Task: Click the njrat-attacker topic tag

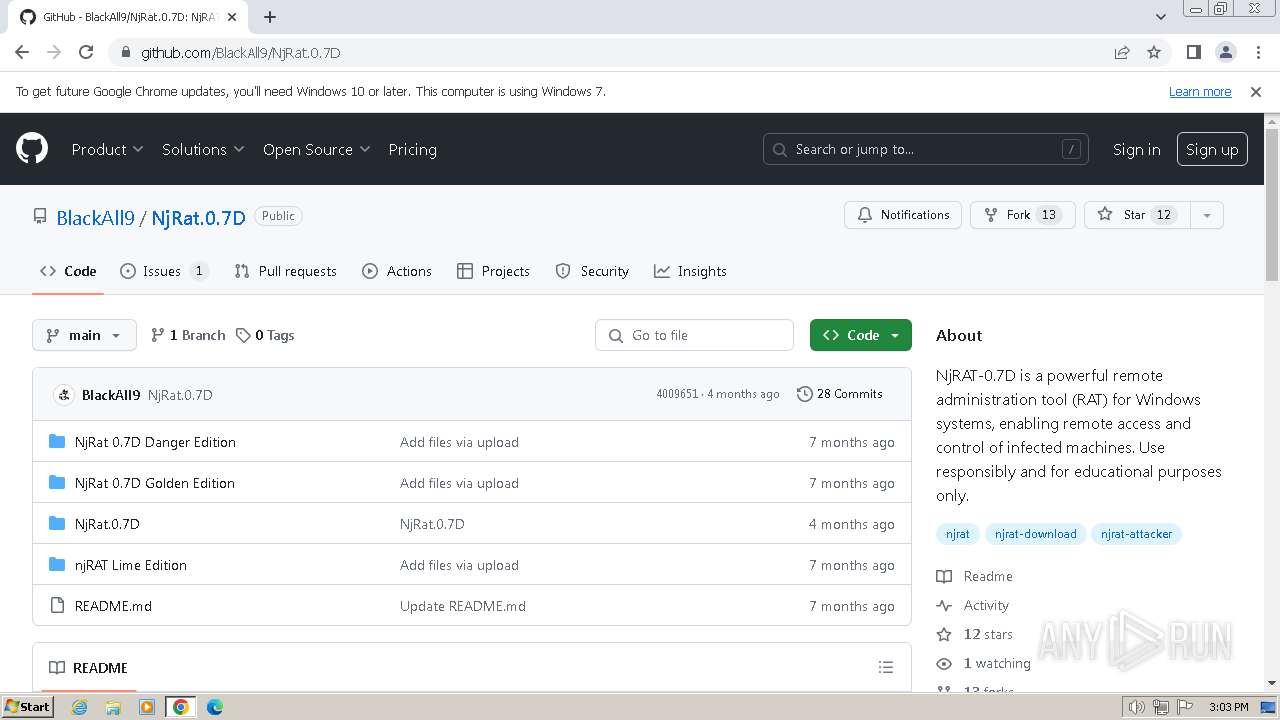Action: [1136, 534]
